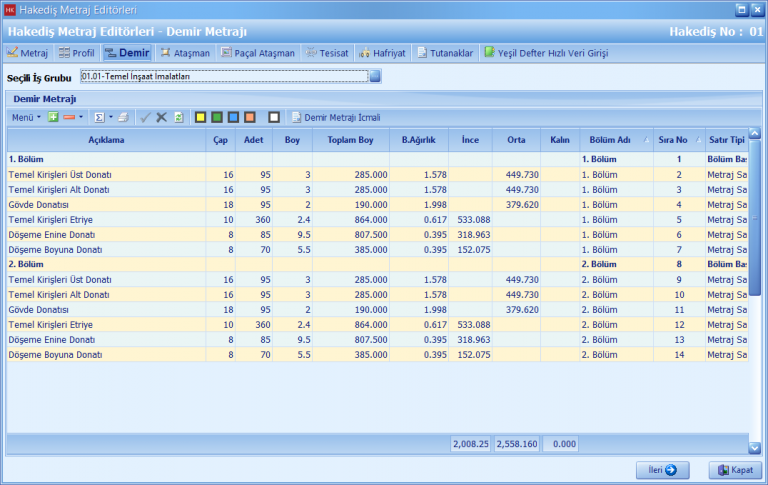Open the dropdown arrow beside sigma icon

coord(110,117)
